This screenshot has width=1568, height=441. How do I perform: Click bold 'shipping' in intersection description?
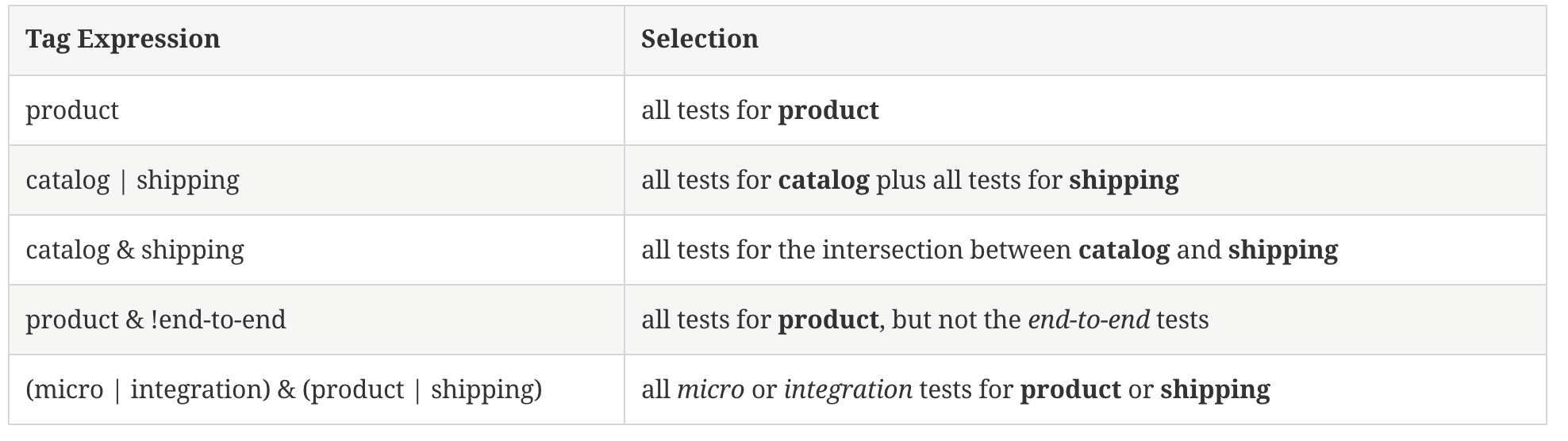coord(1283,250)
